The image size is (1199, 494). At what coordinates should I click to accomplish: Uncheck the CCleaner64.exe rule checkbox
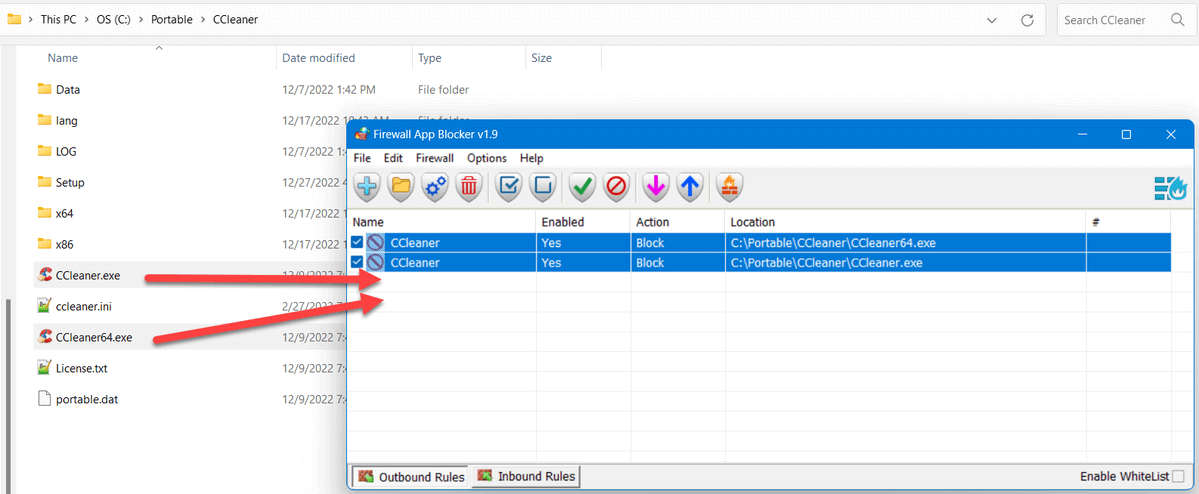tap(357, 242)
